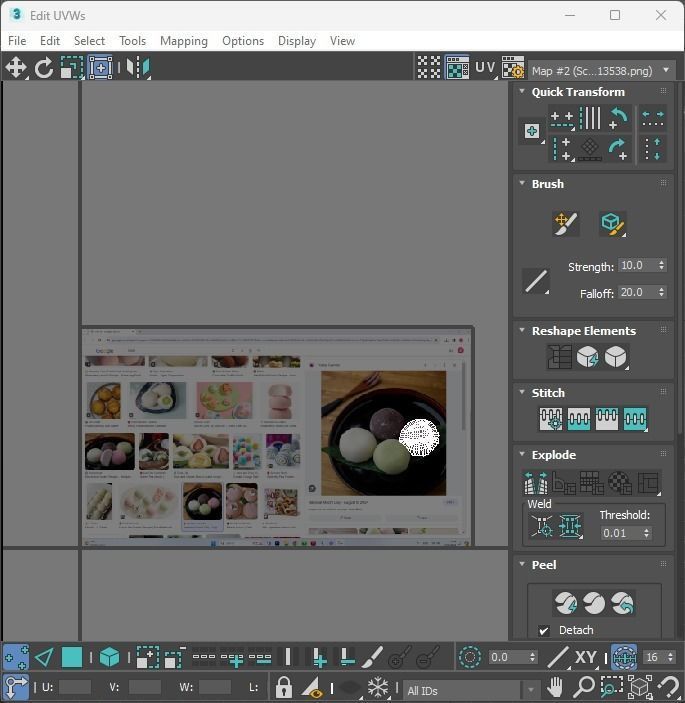Toggle the Lock Selection padlock

(283, 687)
